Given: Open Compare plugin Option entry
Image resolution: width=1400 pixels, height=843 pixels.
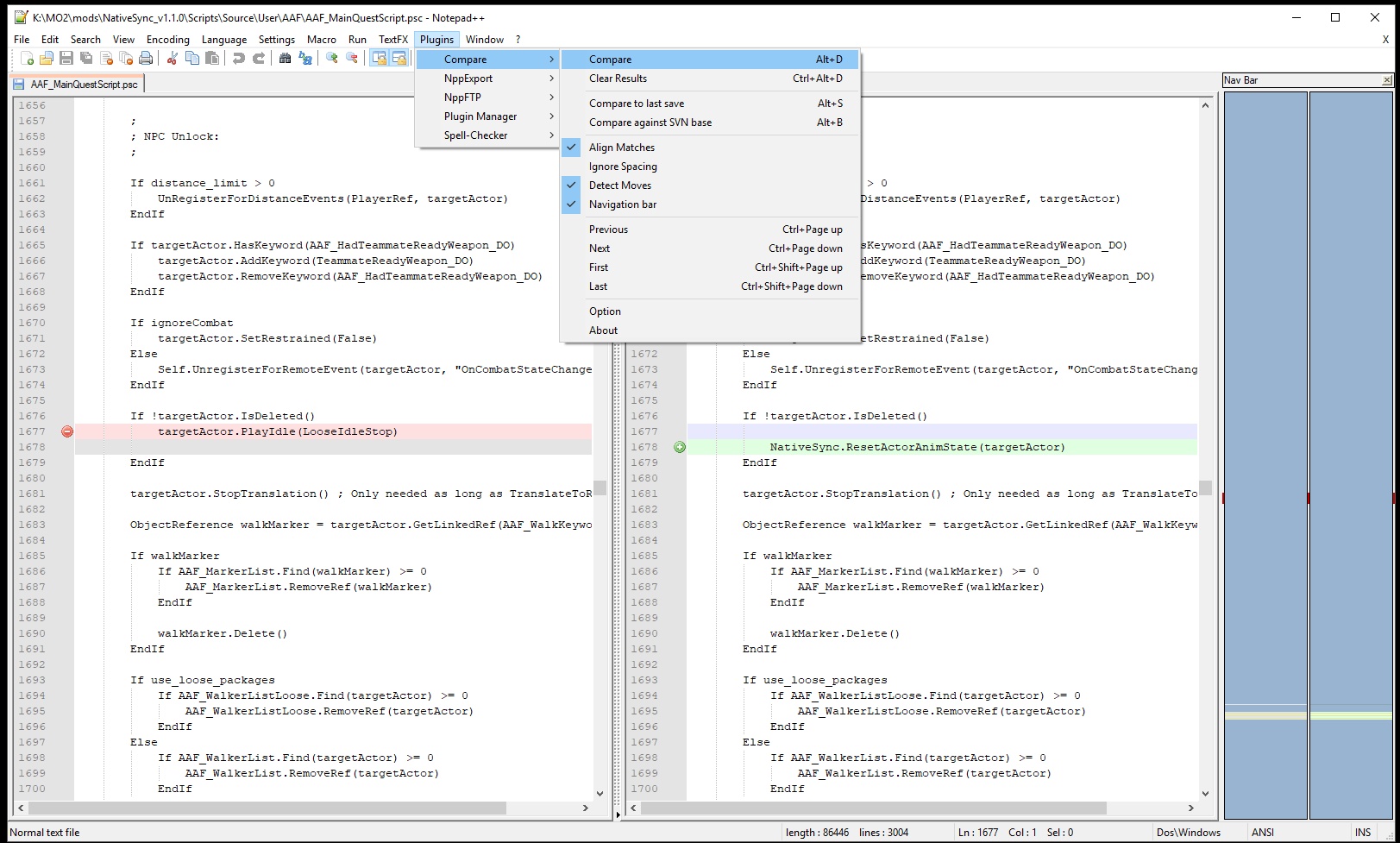Looking at the screenshot, I should [710, 311].
